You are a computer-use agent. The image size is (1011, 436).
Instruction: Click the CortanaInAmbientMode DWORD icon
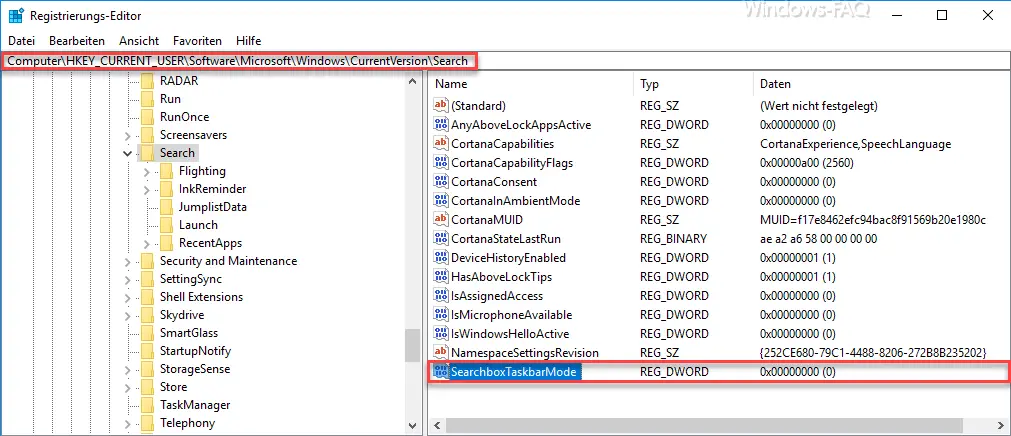pyautogui.click(x=441, y=201)
